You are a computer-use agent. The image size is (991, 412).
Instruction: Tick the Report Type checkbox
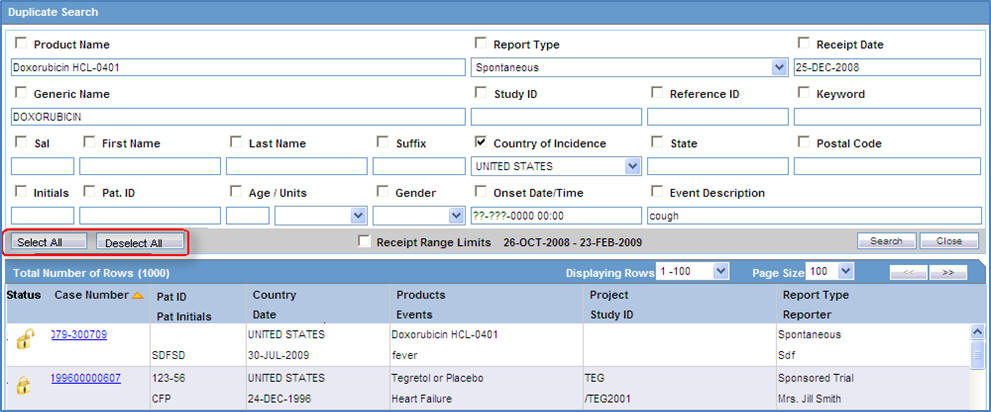[x=481, y=43]
